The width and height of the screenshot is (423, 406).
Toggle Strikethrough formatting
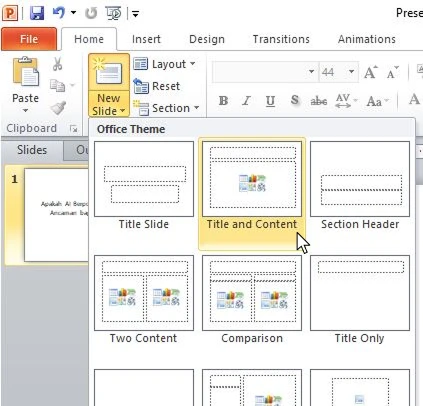(x=318, y=101)
